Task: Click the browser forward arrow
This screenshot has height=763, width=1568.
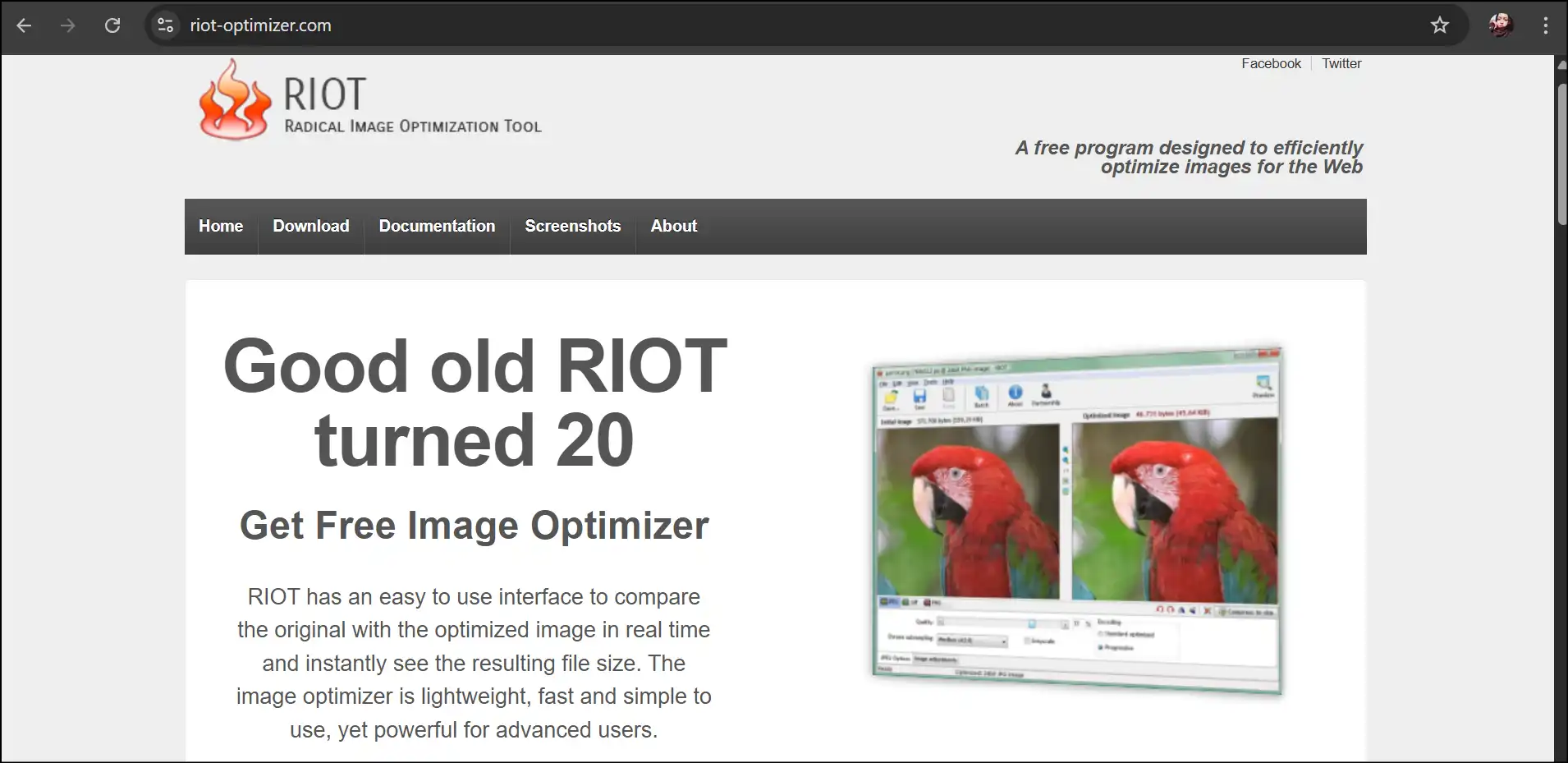Action: tap(68, 25)
